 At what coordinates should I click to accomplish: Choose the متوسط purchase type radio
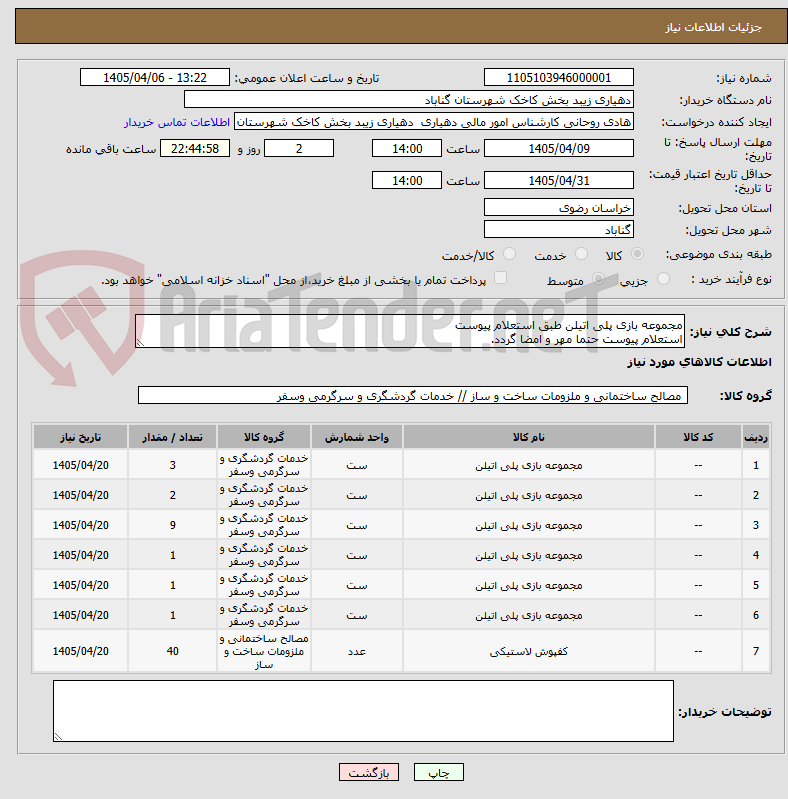[x=598, y=279]
